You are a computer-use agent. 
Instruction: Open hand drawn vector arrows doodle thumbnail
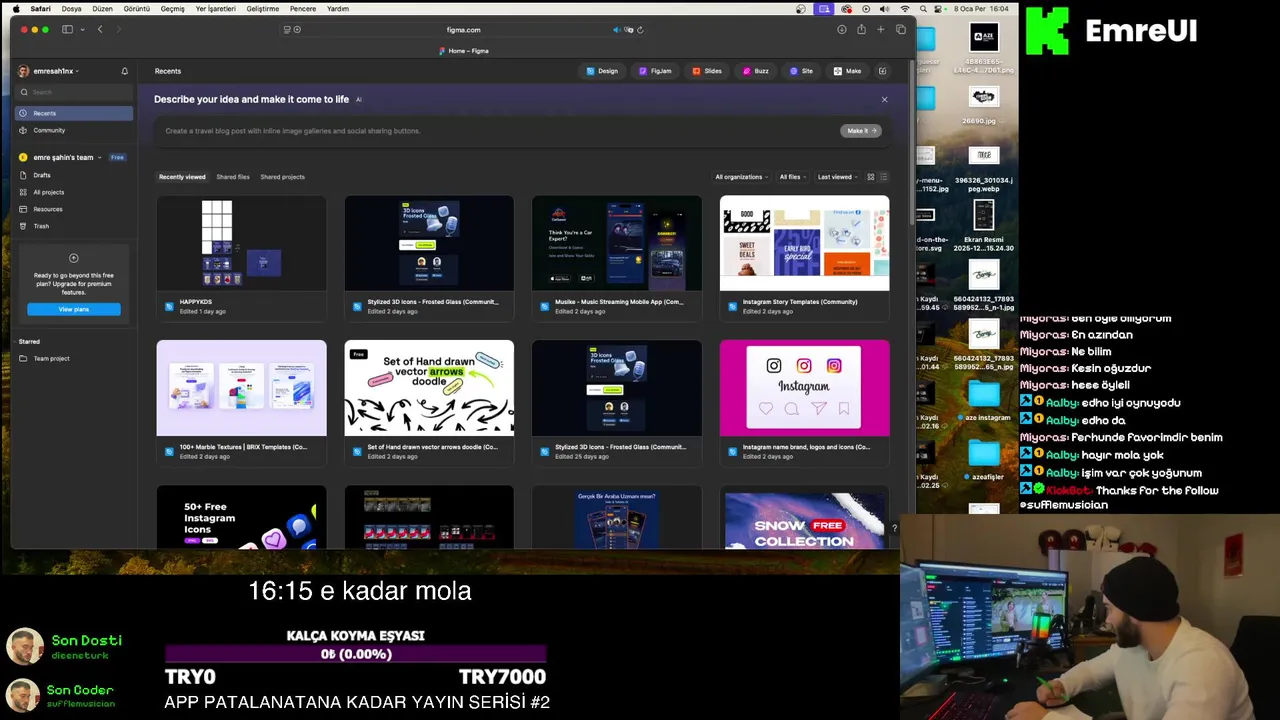click(429, 388)
